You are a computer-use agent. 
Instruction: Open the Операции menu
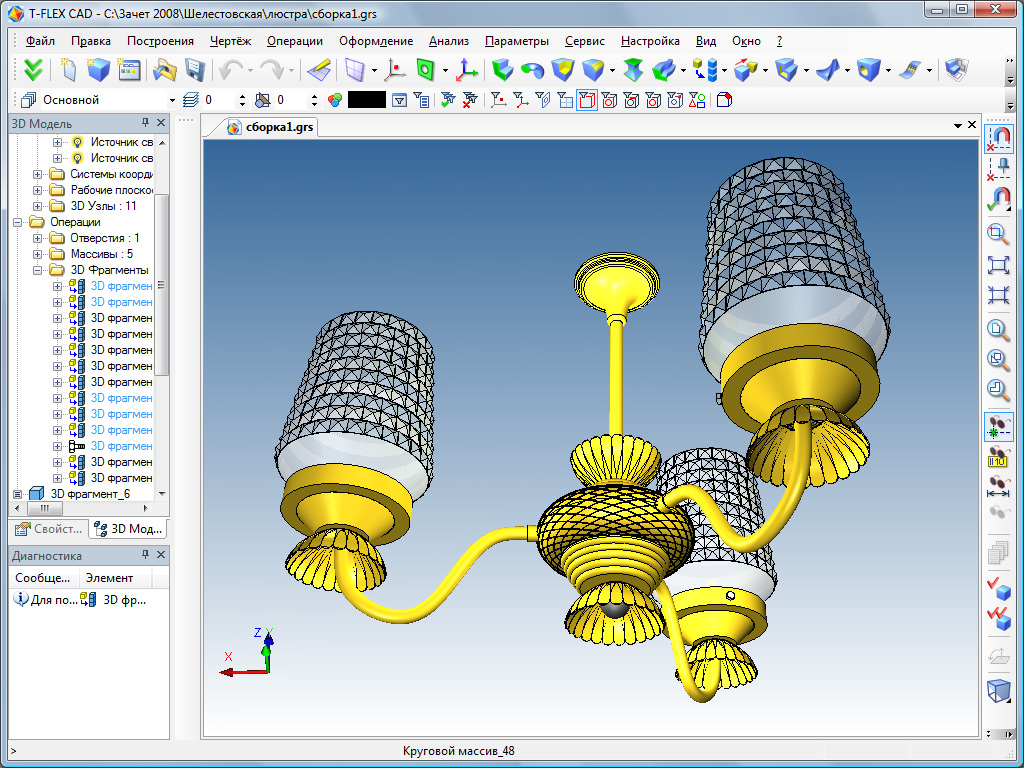point(295,41)
